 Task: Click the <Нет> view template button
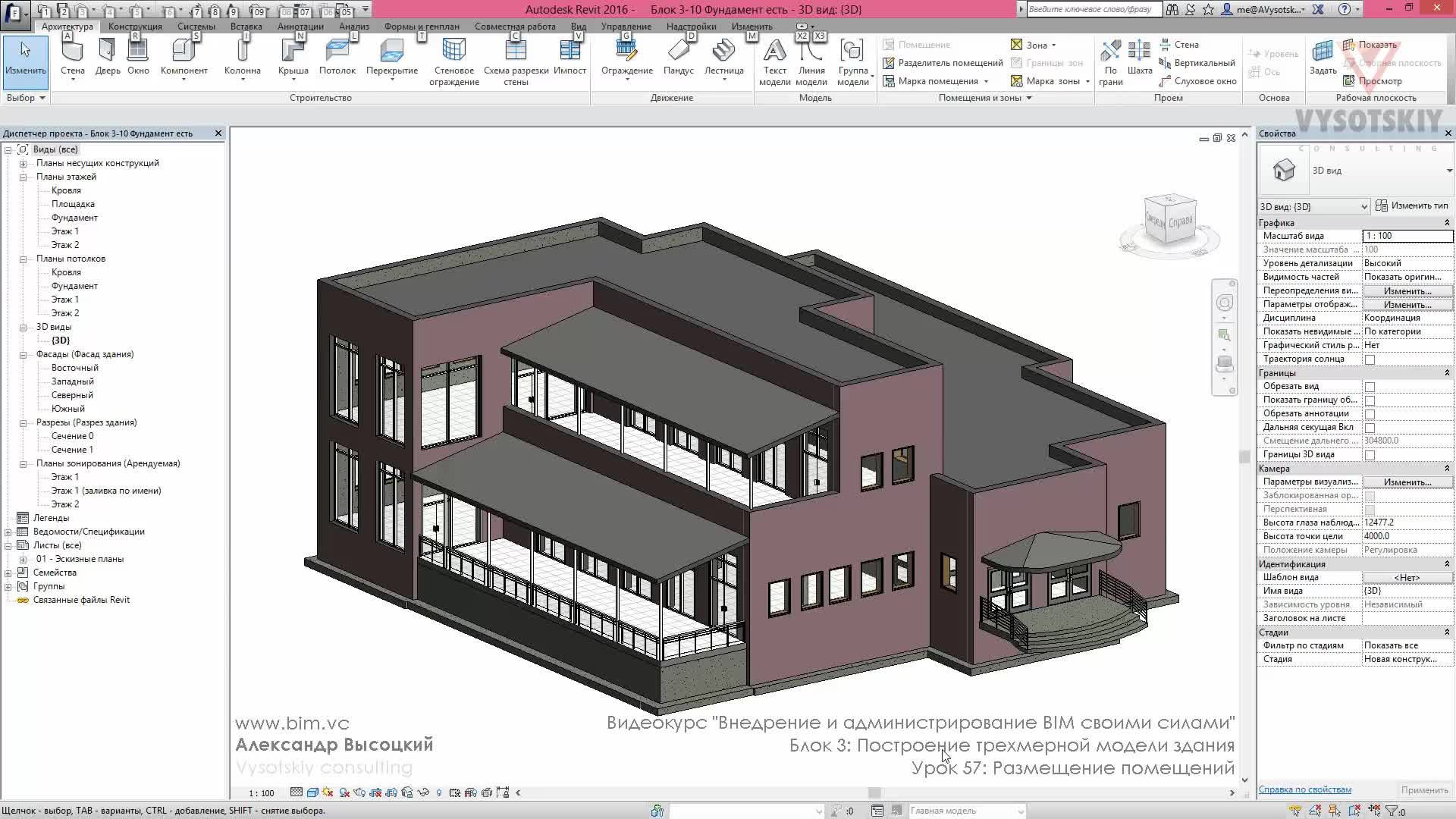(x=1407, y=578)
